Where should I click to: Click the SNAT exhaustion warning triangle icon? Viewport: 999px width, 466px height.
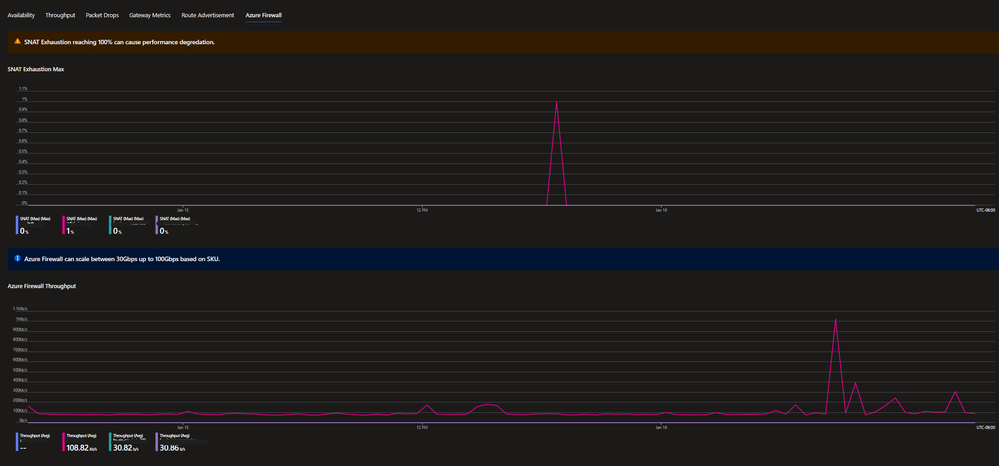click(x=18, y=41)
